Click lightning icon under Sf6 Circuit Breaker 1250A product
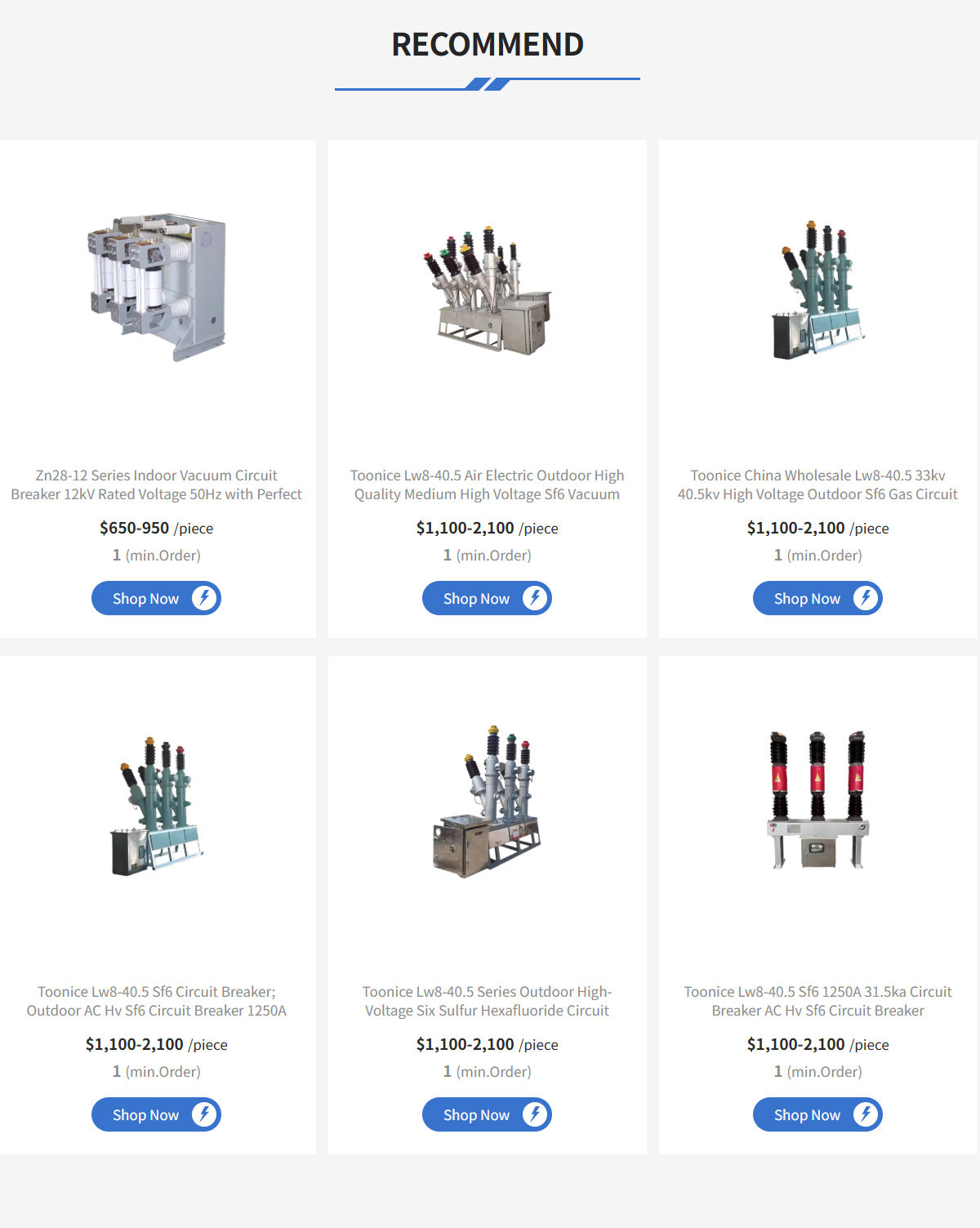This screenshot has height=1228, width=980. [204, 1114]
